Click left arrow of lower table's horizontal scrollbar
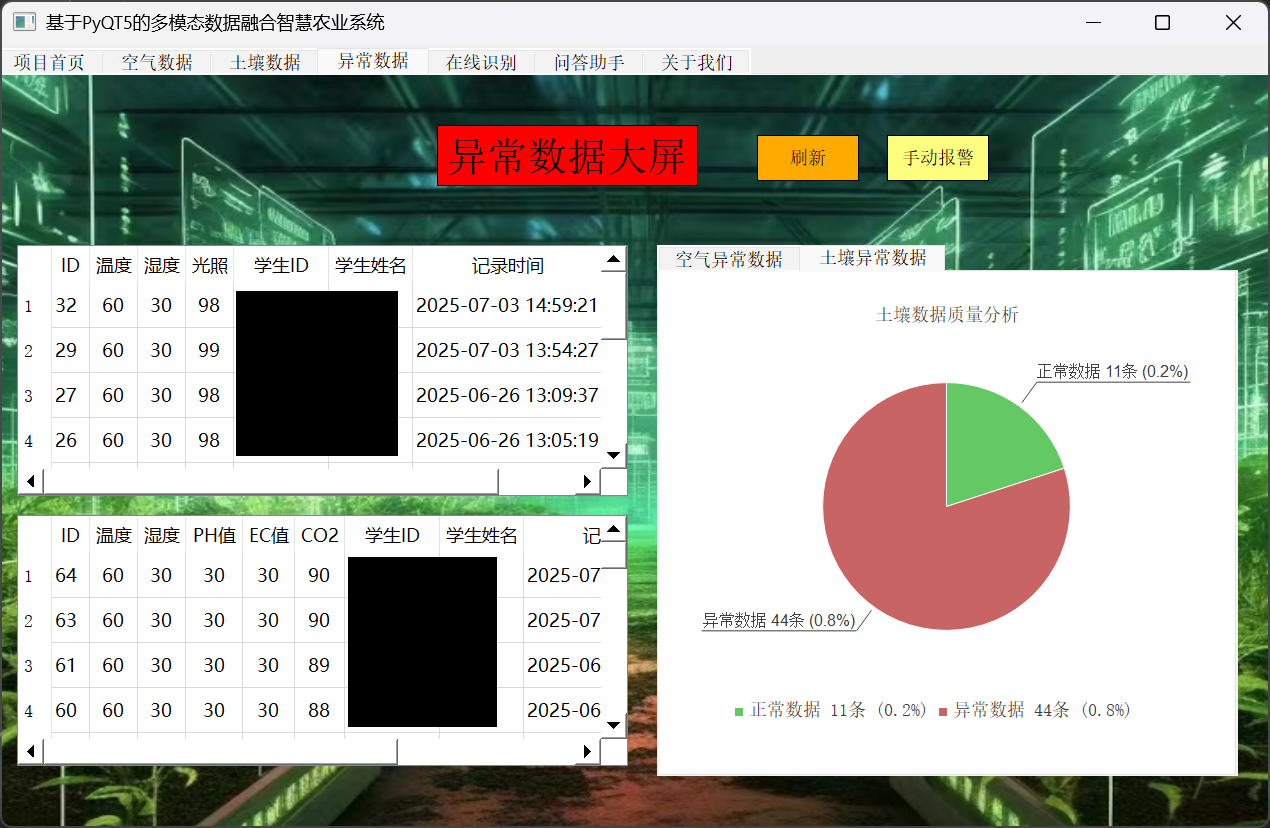The width and height of the screenshot is (1270, 828). 31,751
